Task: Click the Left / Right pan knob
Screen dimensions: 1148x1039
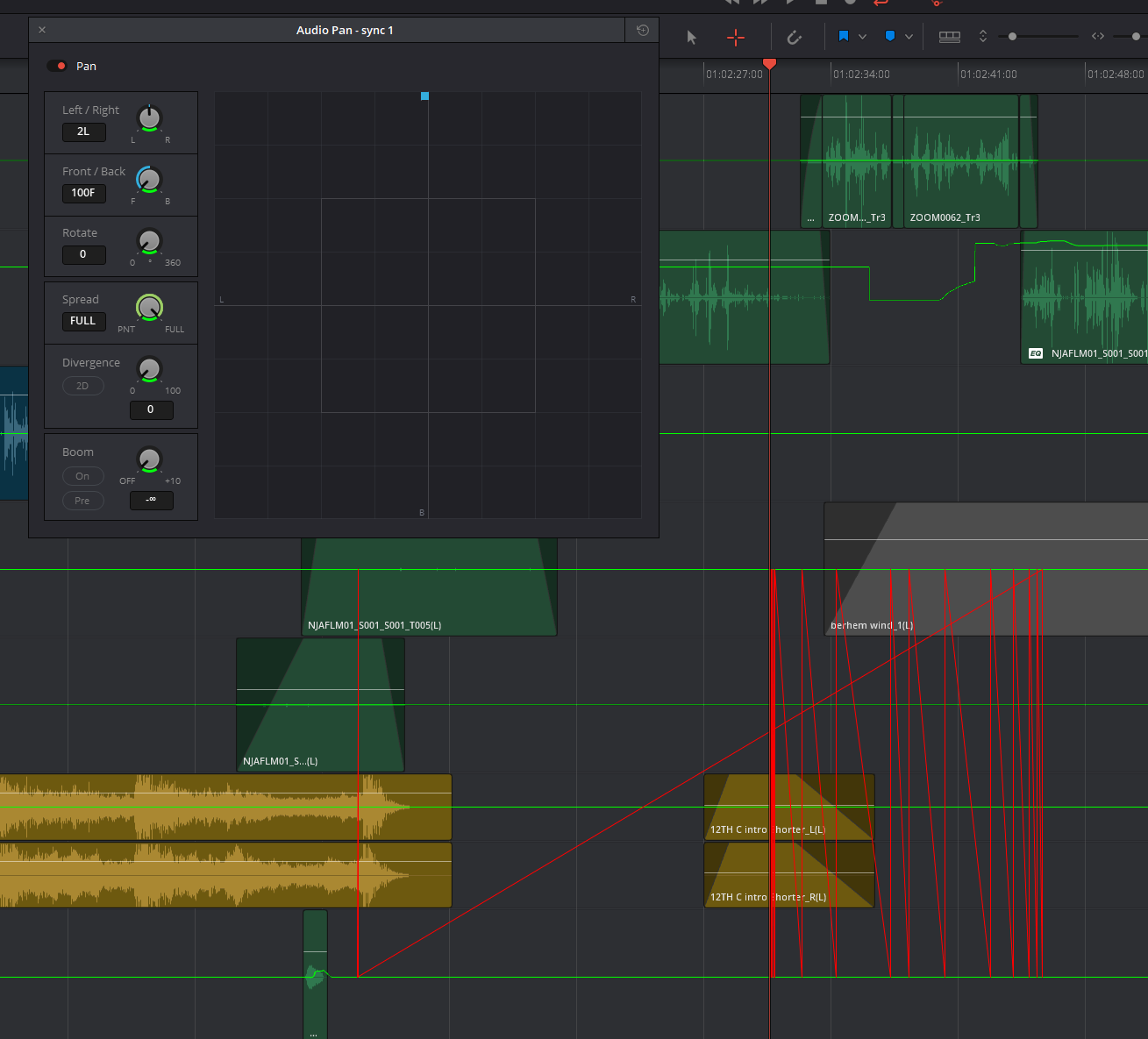Action: [150, 118]
